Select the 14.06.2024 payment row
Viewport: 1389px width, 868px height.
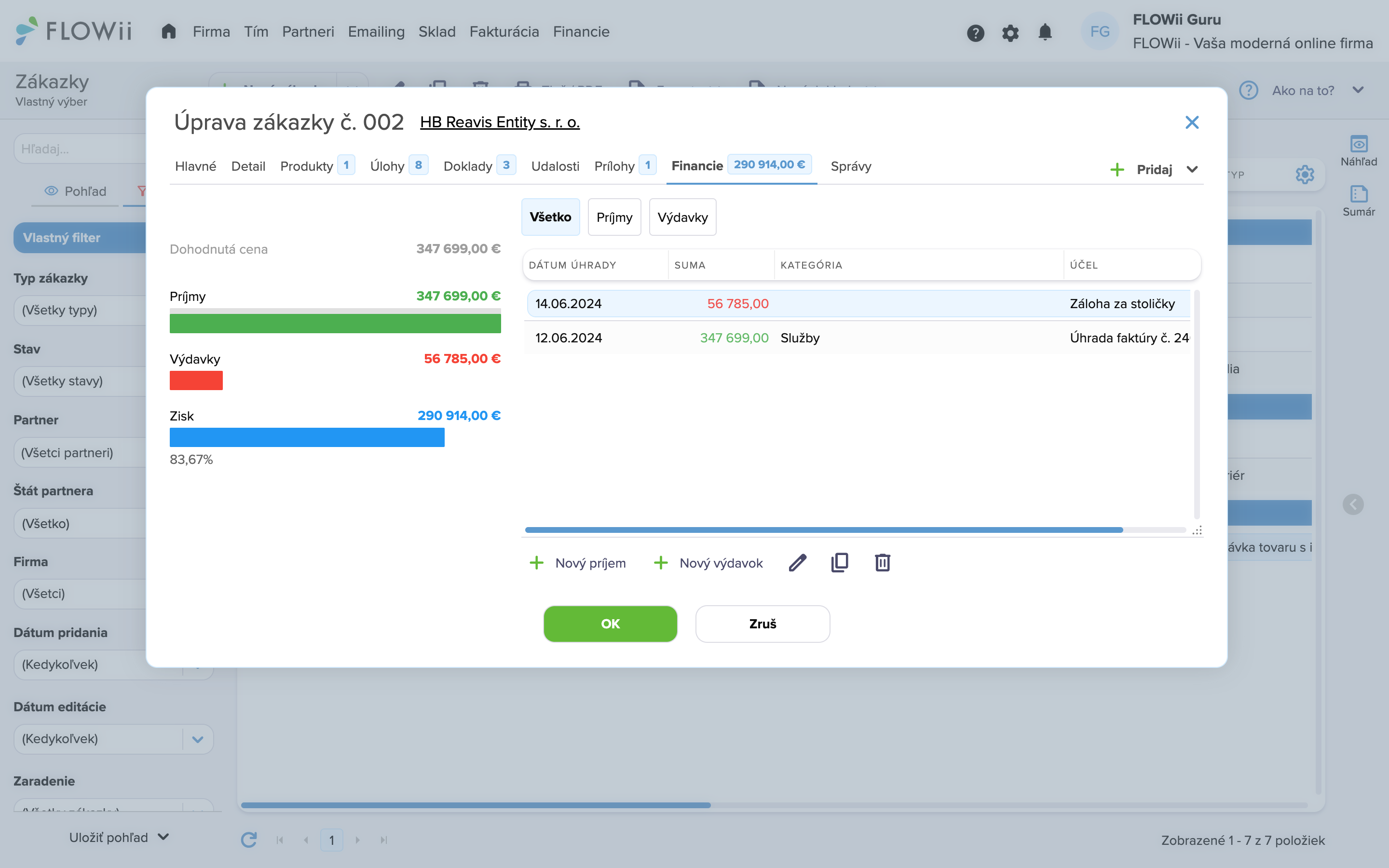point(858,304)
